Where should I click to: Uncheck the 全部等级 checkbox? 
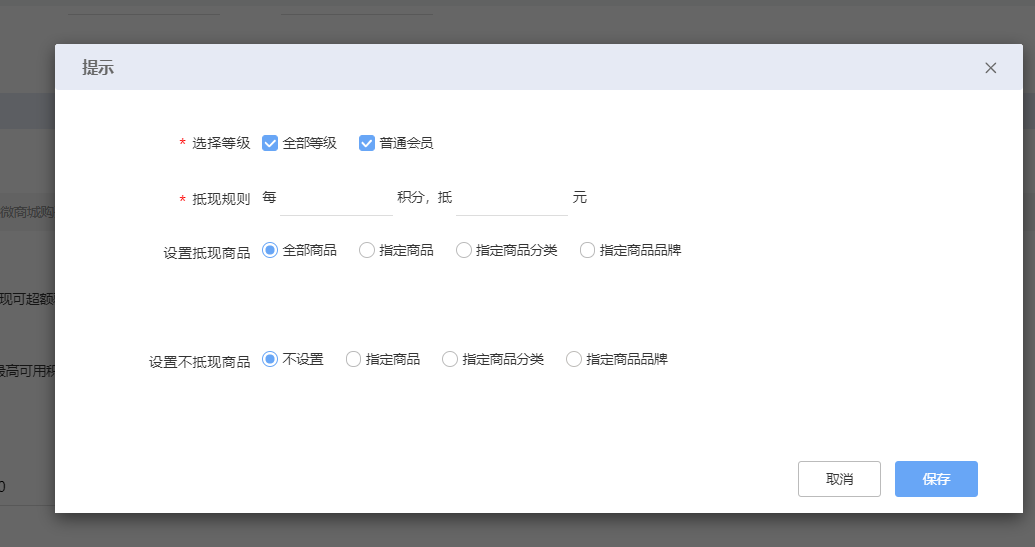[270, 143]
